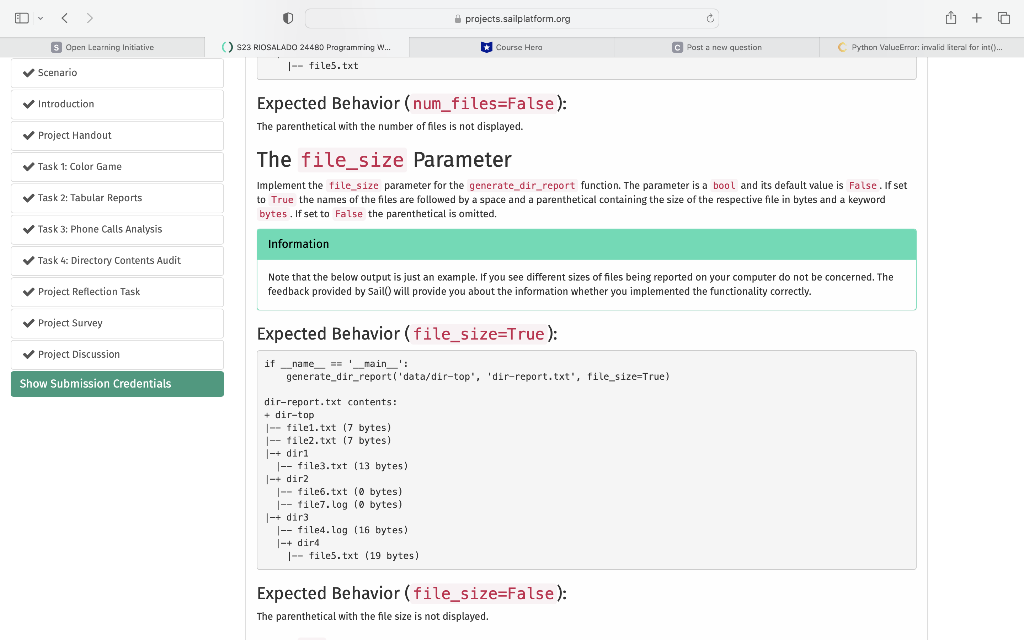1024x640 pixels.
Task: Click the generate_dir_report inline code text
Action: pos(522,185)
